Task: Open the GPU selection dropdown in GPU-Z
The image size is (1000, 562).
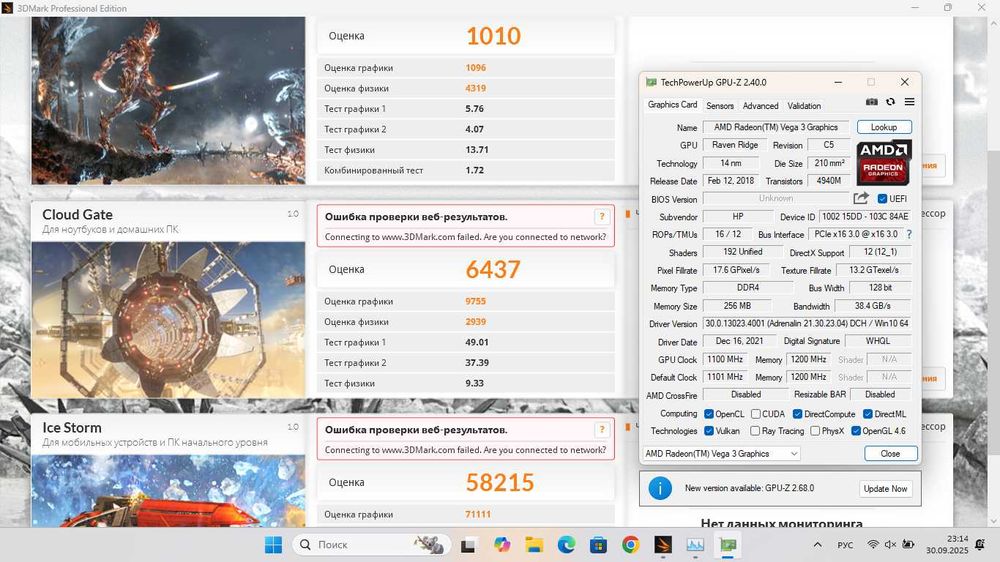Action: tap(721, 454)
